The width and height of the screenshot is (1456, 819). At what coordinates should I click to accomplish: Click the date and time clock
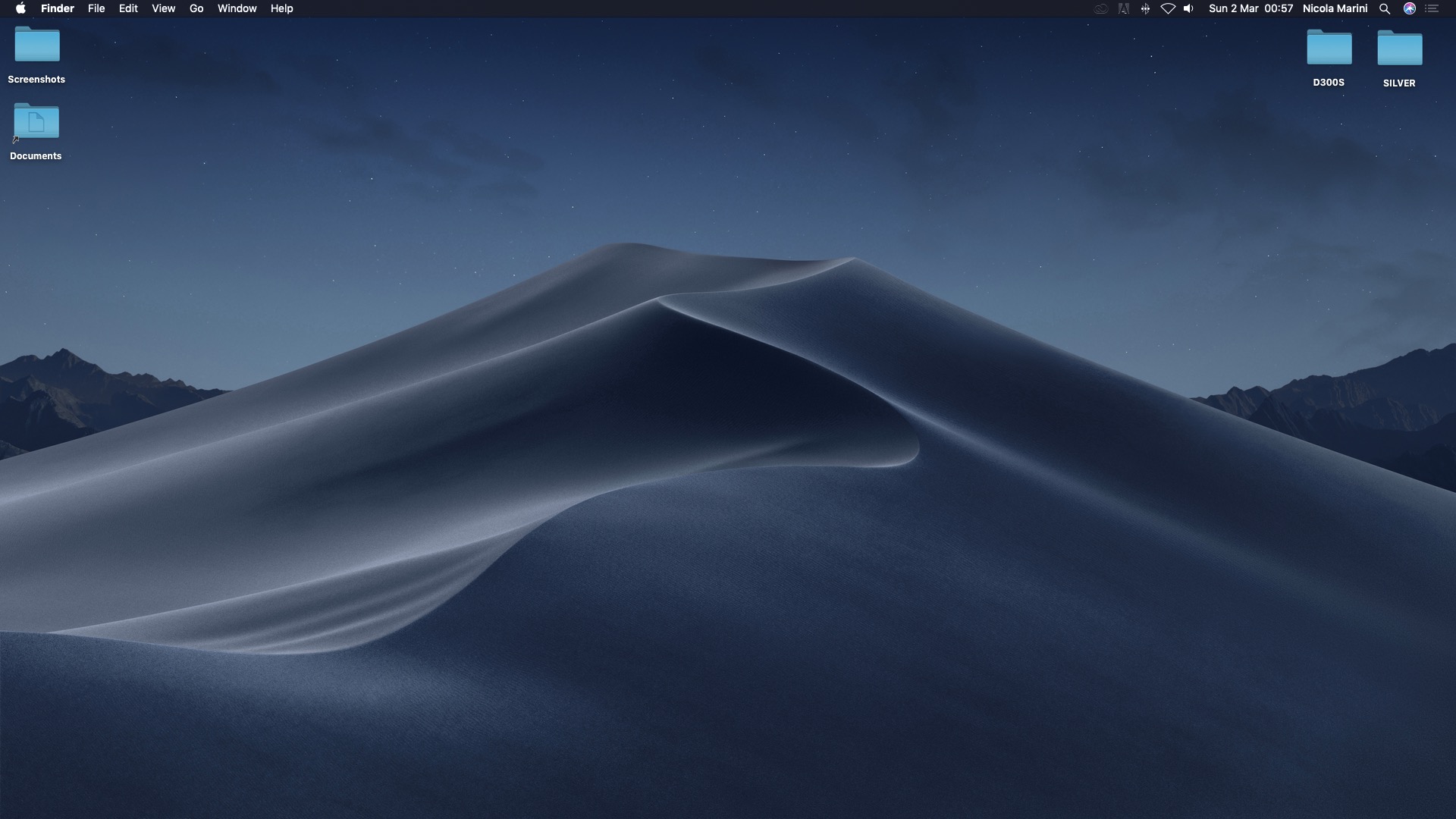click(1250, 8)
